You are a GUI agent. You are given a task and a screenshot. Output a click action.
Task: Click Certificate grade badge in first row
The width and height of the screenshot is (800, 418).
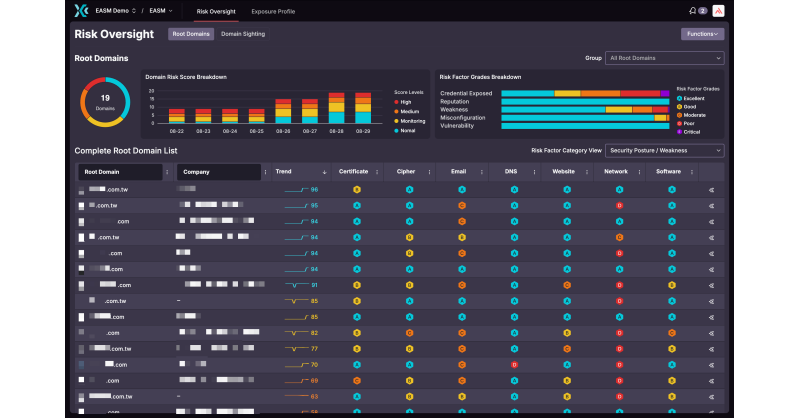357,189
